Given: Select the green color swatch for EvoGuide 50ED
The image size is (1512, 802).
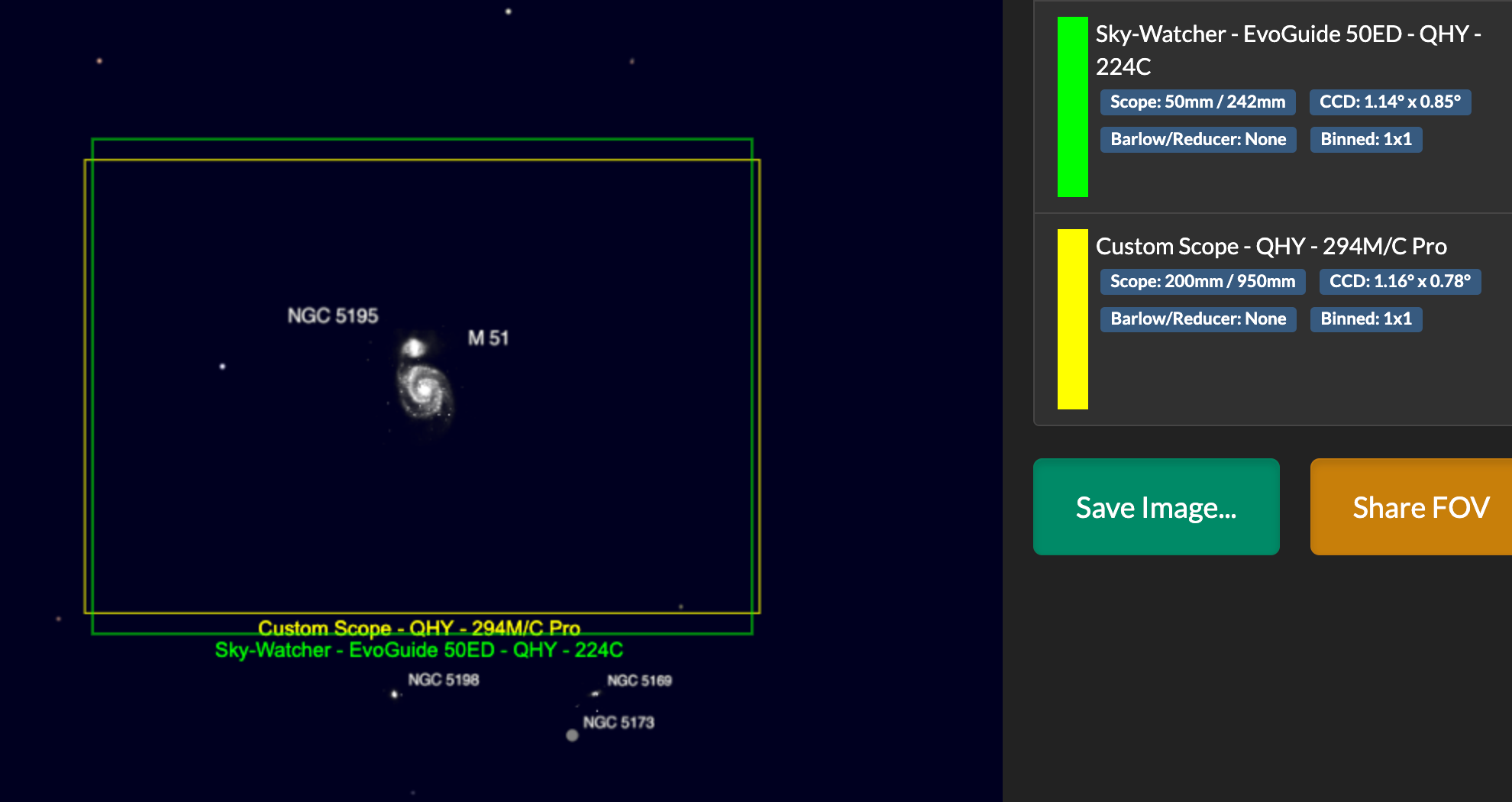Looking at the screenshot, I should [x=1073, y=107].
